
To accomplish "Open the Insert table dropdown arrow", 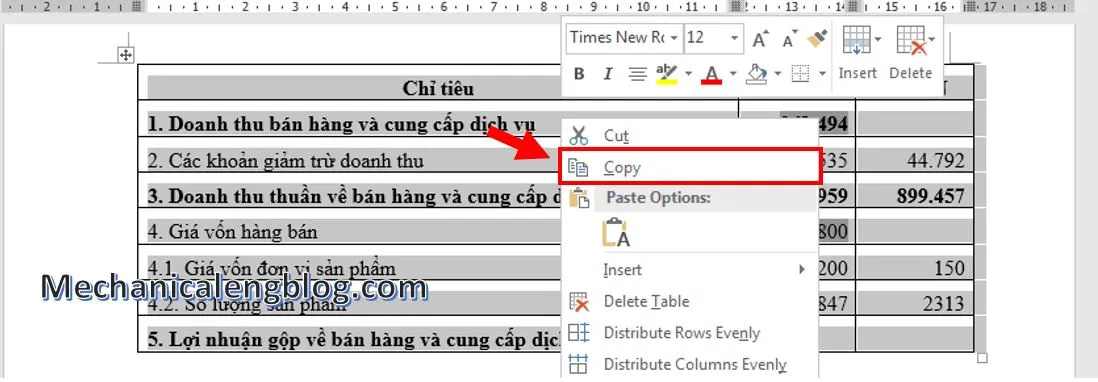I will (877, 40).
